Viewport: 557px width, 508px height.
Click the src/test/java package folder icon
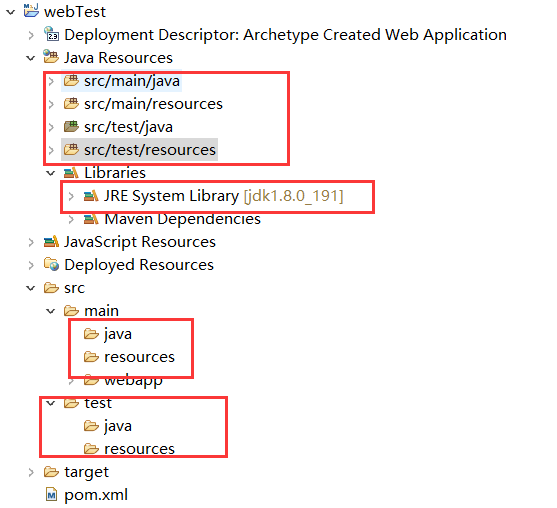click(71, 126)
